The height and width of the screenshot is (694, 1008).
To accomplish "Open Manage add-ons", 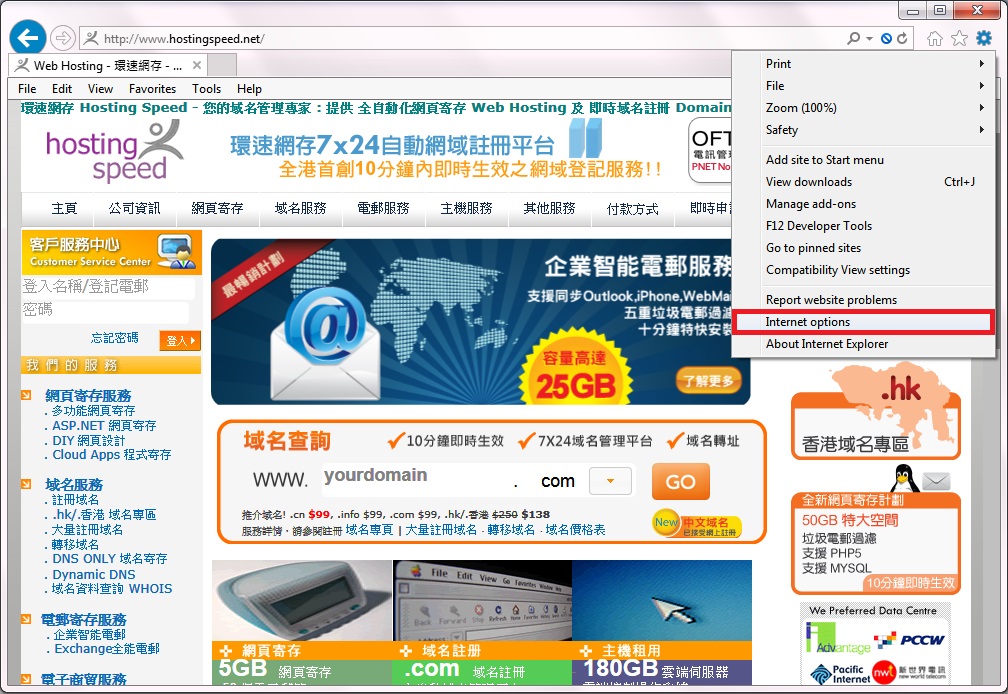I will coord(865,203).
